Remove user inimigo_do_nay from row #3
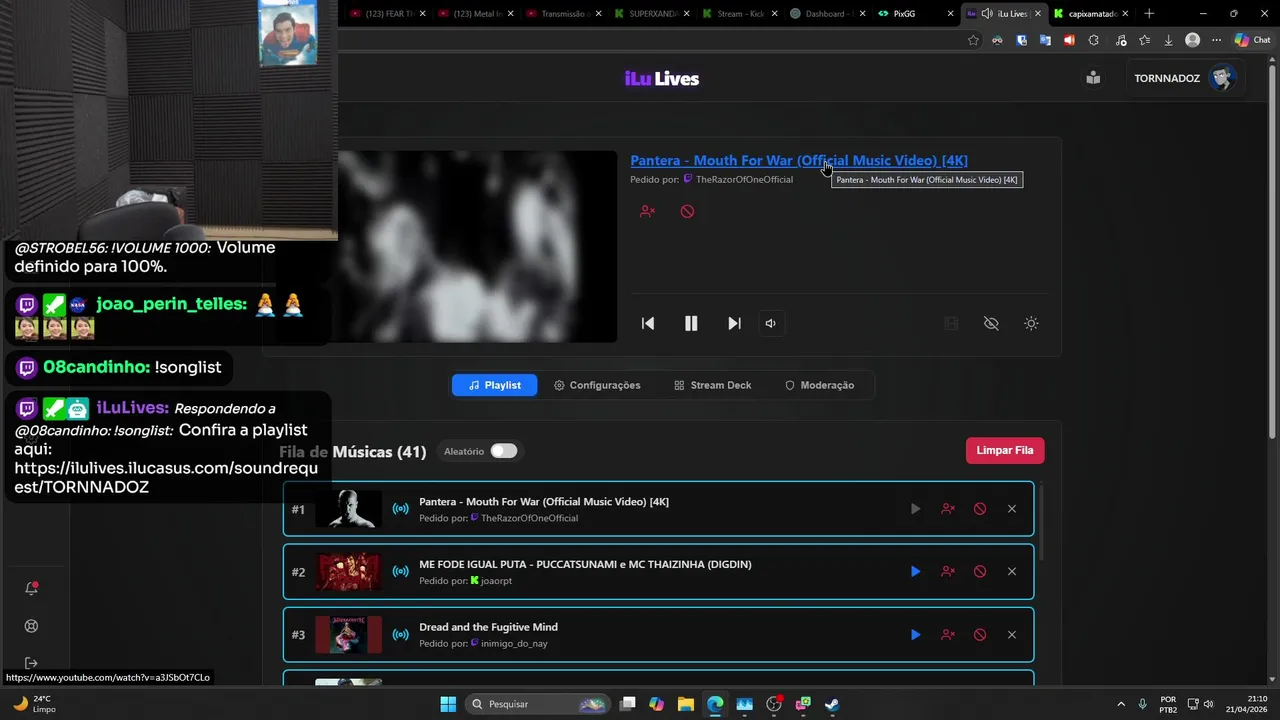This screenshot has width=1280, height=720. pos(948,635)
